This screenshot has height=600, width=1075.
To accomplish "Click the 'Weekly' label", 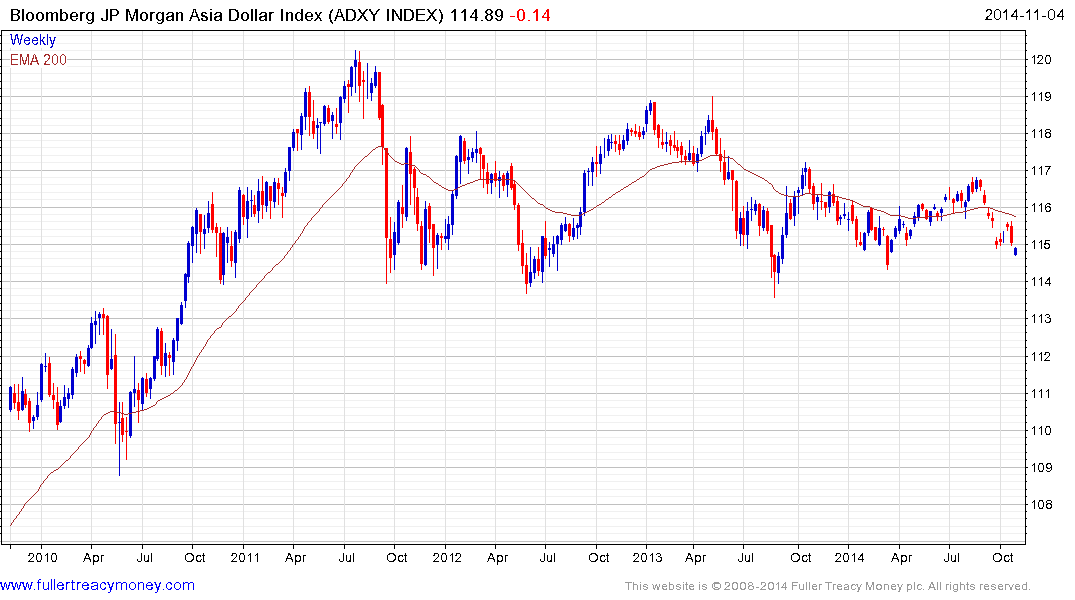I will tap(33, 40).
